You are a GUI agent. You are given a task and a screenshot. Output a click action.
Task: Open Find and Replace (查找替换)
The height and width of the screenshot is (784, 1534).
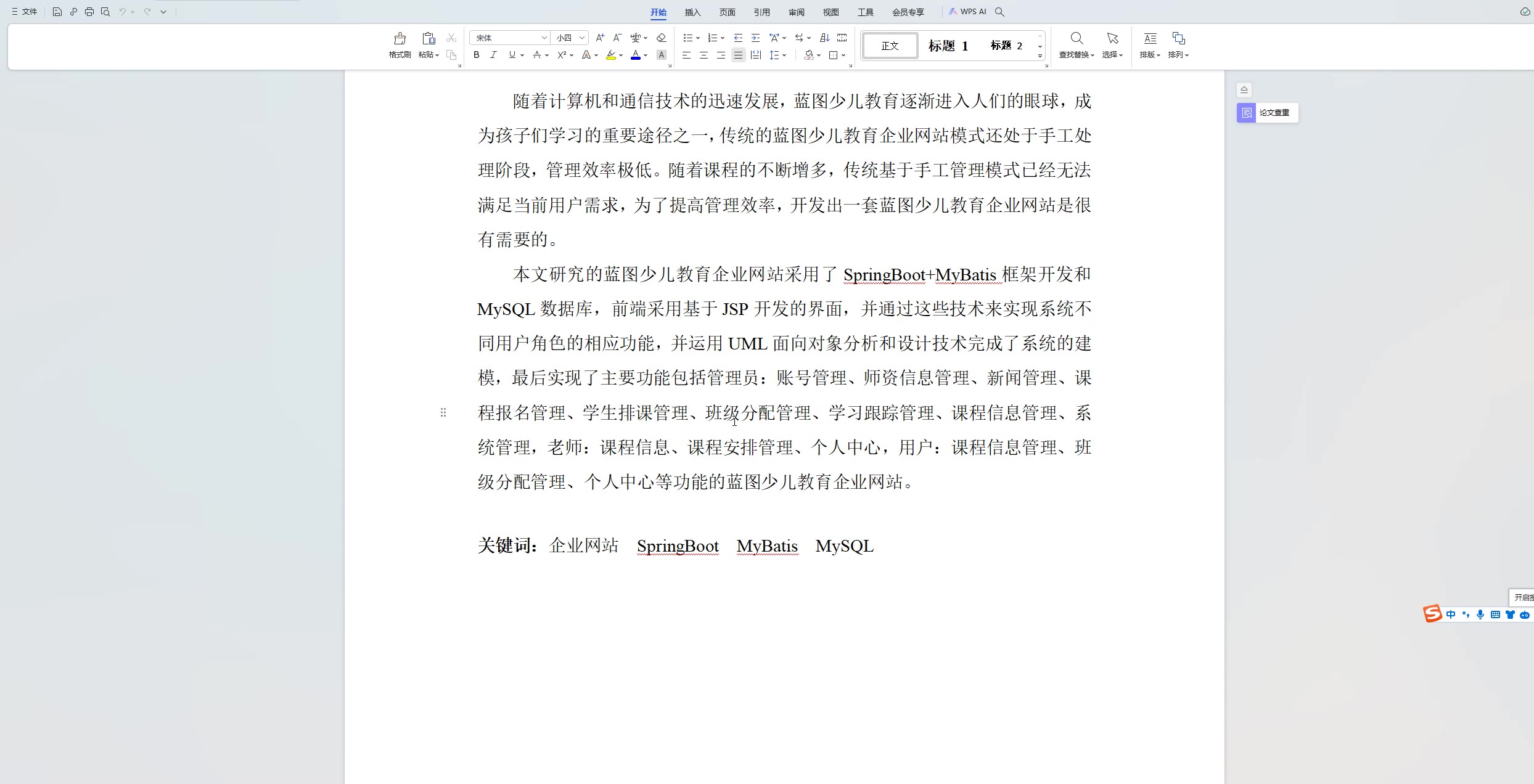pos(1077,46)
